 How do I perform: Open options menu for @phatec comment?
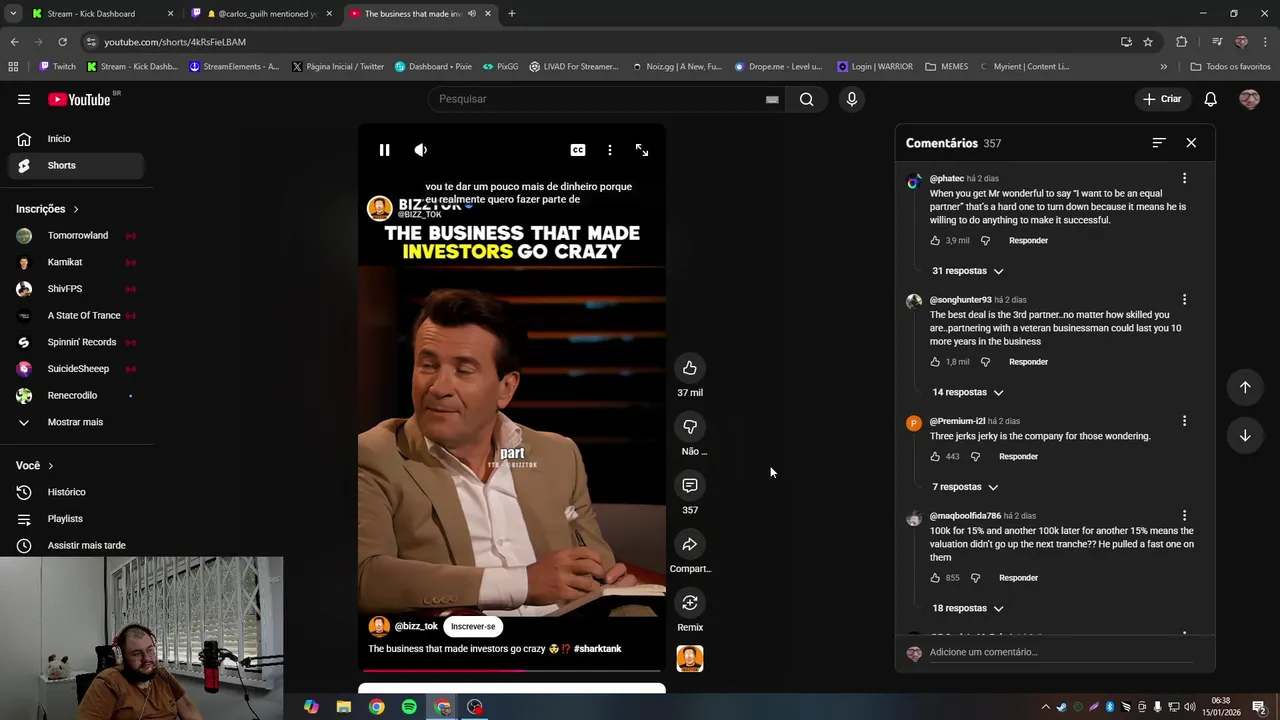(1184, 178)
